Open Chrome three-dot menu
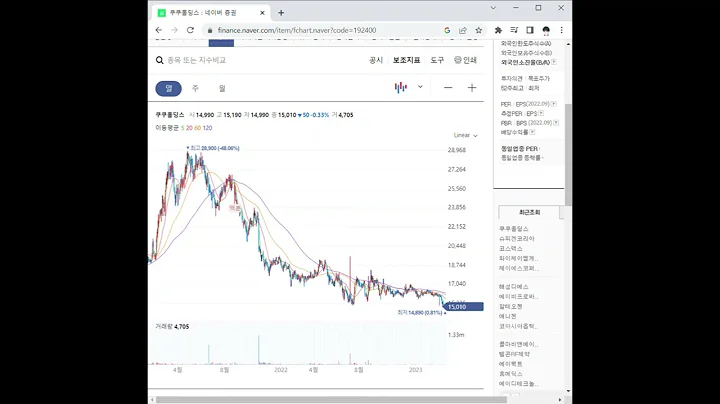The height and width of the screenshot is (404, 720). click(561, 30)
